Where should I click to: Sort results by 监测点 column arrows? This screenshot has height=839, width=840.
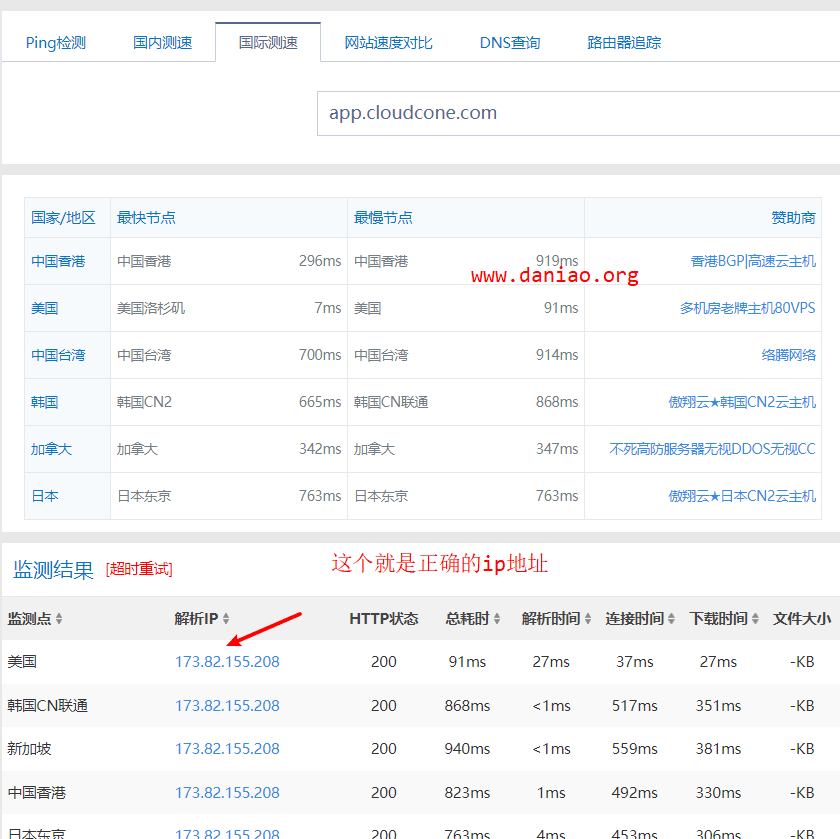[x=59, y=619]
